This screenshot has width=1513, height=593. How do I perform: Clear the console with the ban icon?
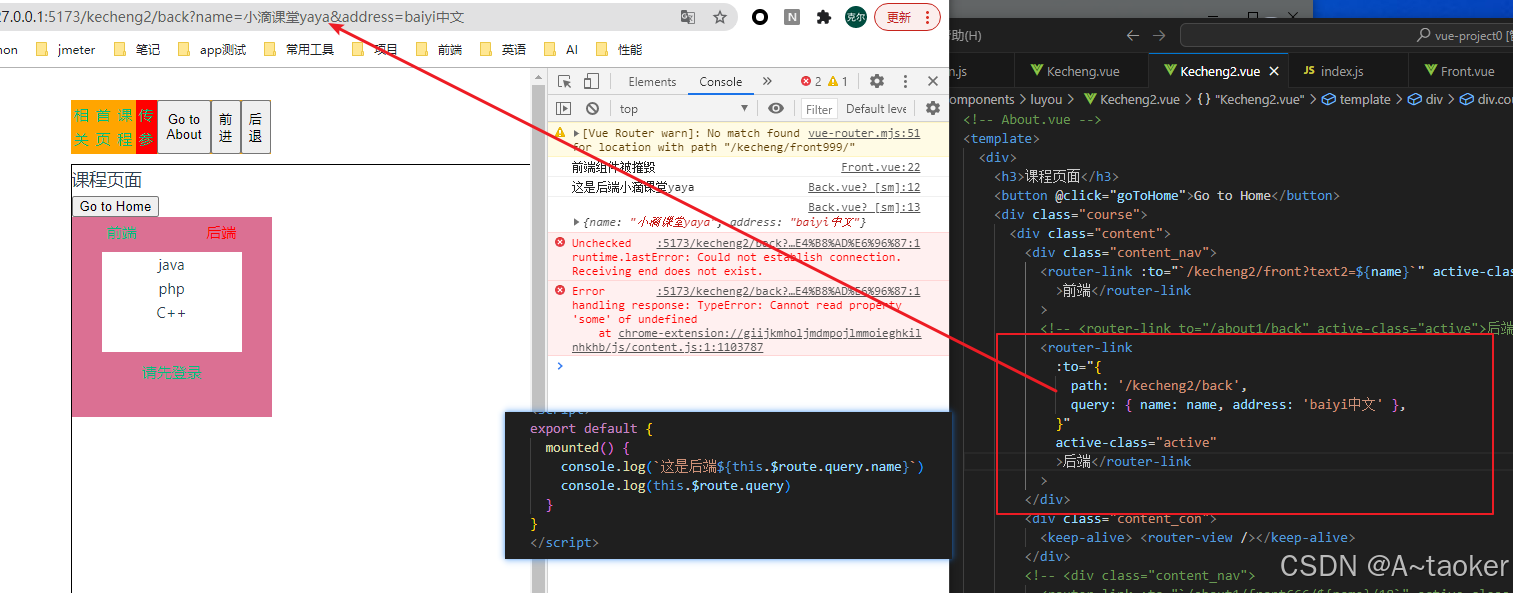(x=592, y=109)
